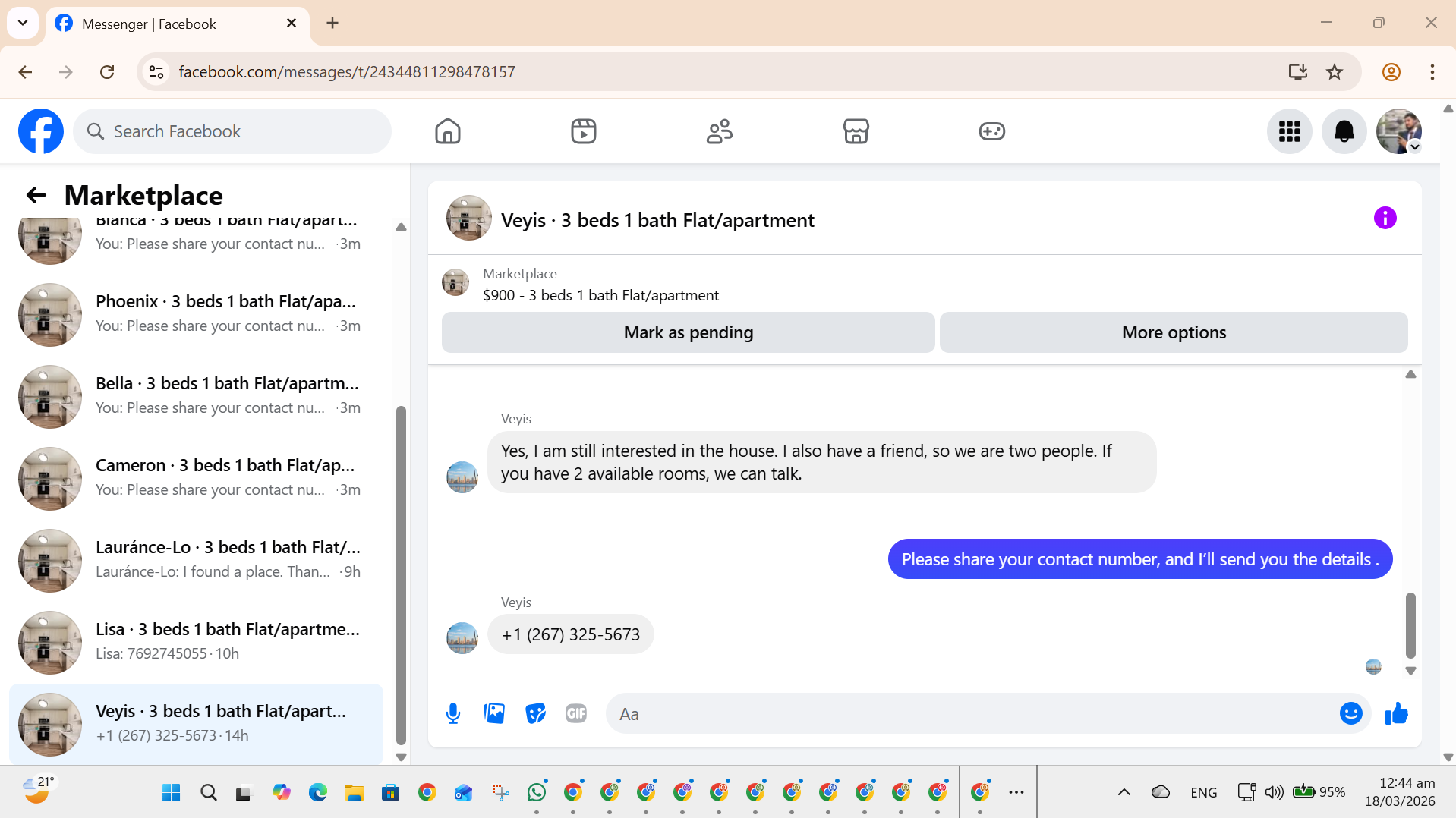
Task: Open More options for the listing
Action: (x=1174, y=332)
